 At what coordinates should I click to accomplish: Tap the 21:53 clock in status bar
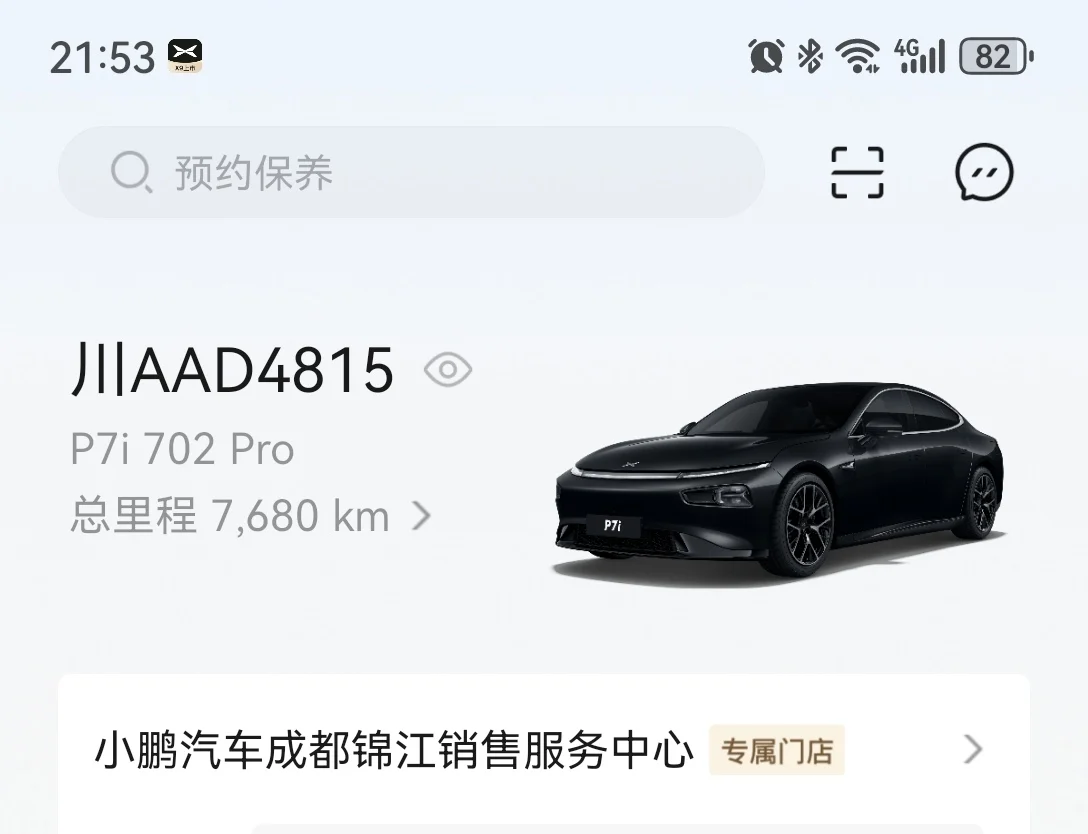102,57
